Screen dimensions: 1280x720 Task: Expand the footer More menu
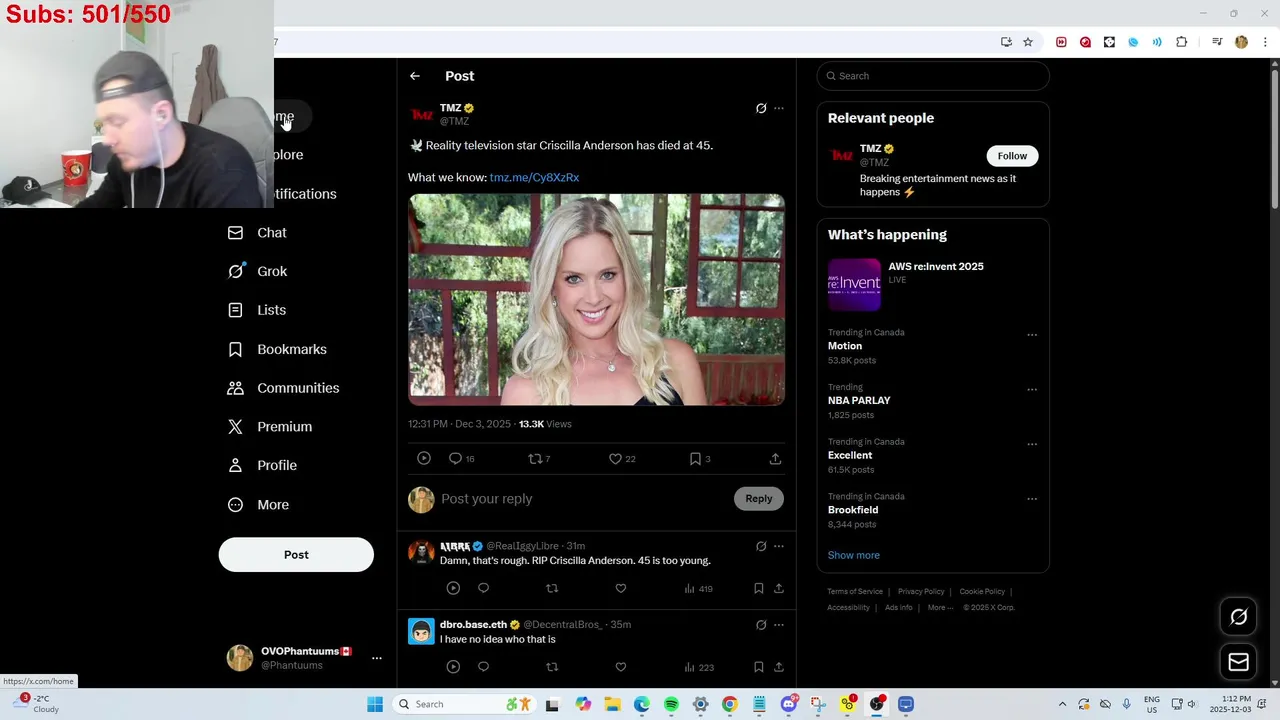pos(940,607)
